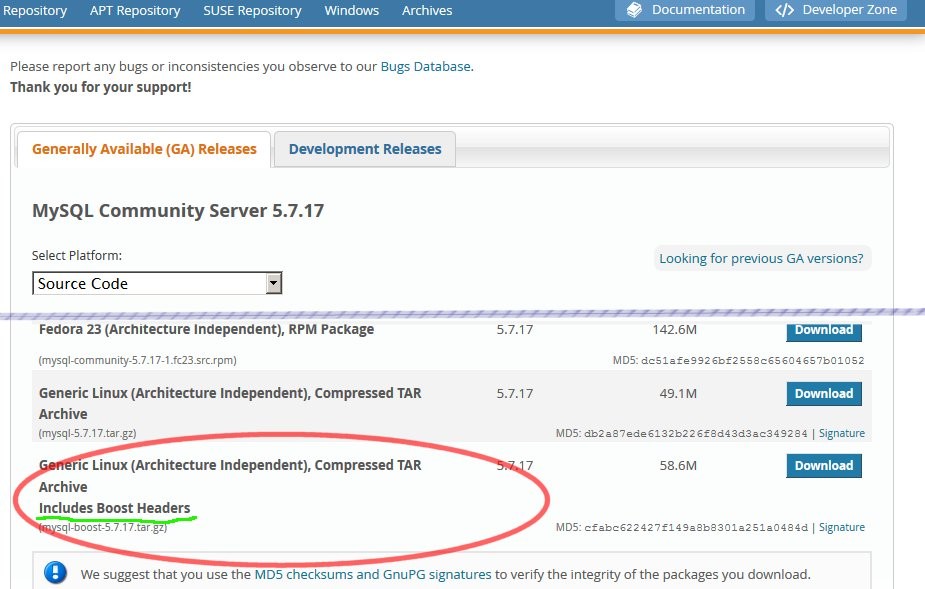
Task: Download Fedora 23 RPM Package
Action: click(x=824, y=331)
